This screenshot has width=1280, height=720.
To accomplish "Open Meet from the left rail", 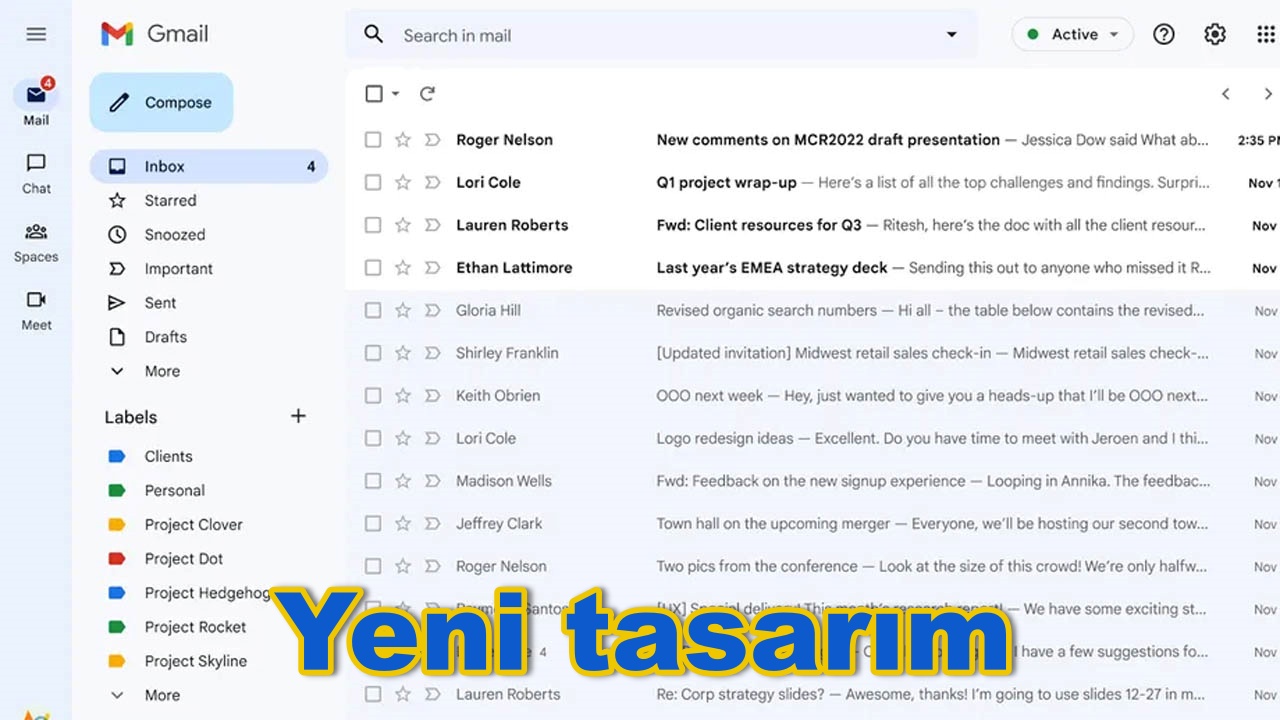I will (x=36, y=309).
